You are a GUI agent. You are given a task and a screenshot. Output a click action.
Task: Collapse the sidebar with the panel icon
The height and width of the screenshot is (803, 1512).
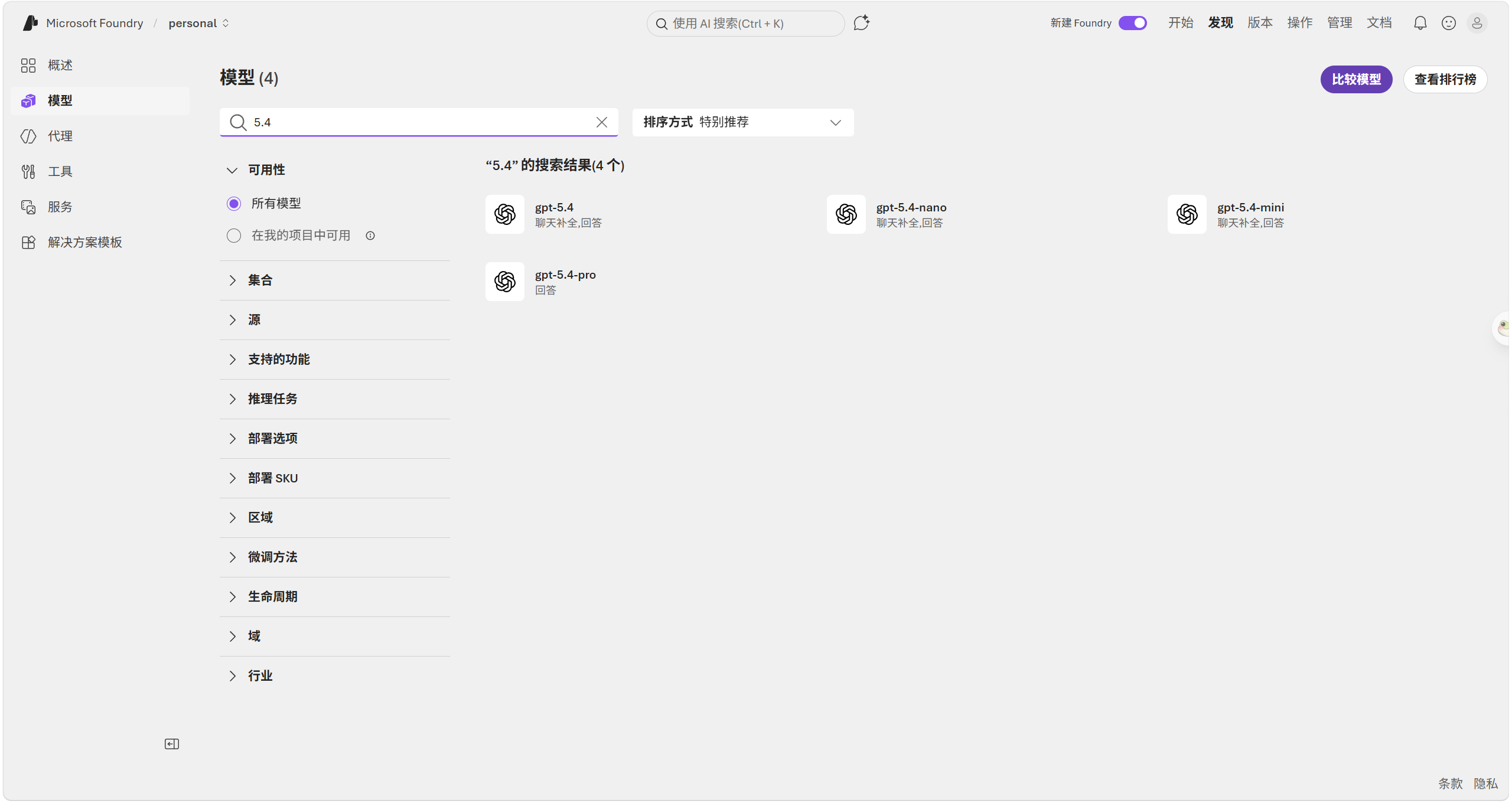172,744
